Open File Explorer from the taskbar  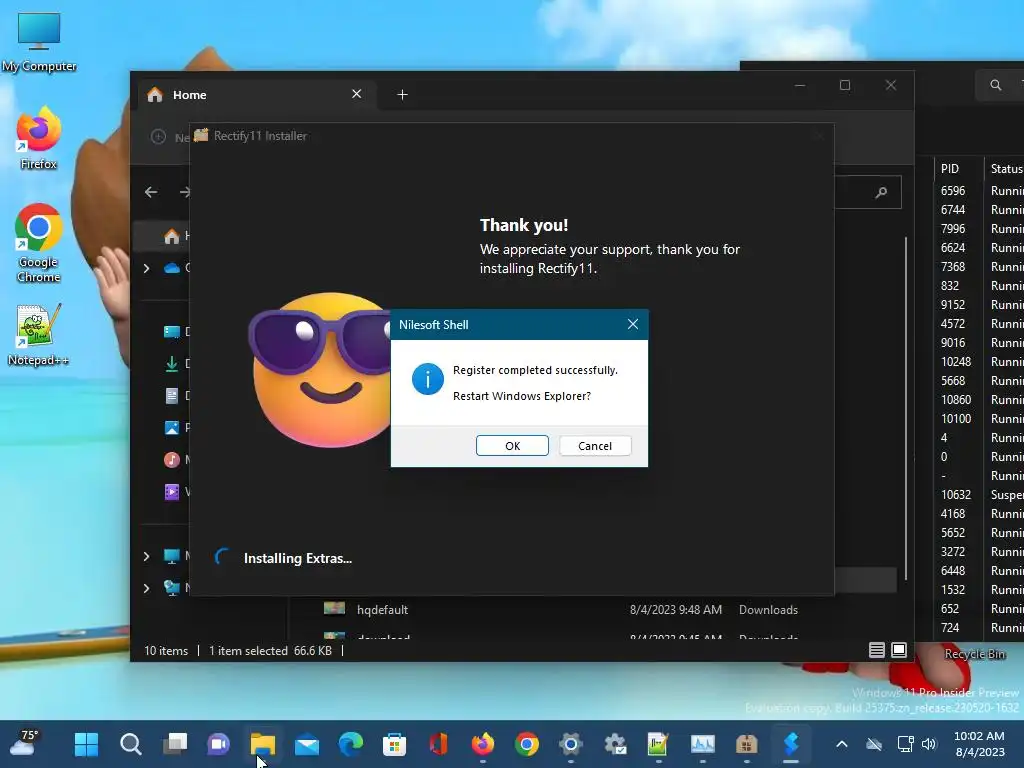[263, 744]
